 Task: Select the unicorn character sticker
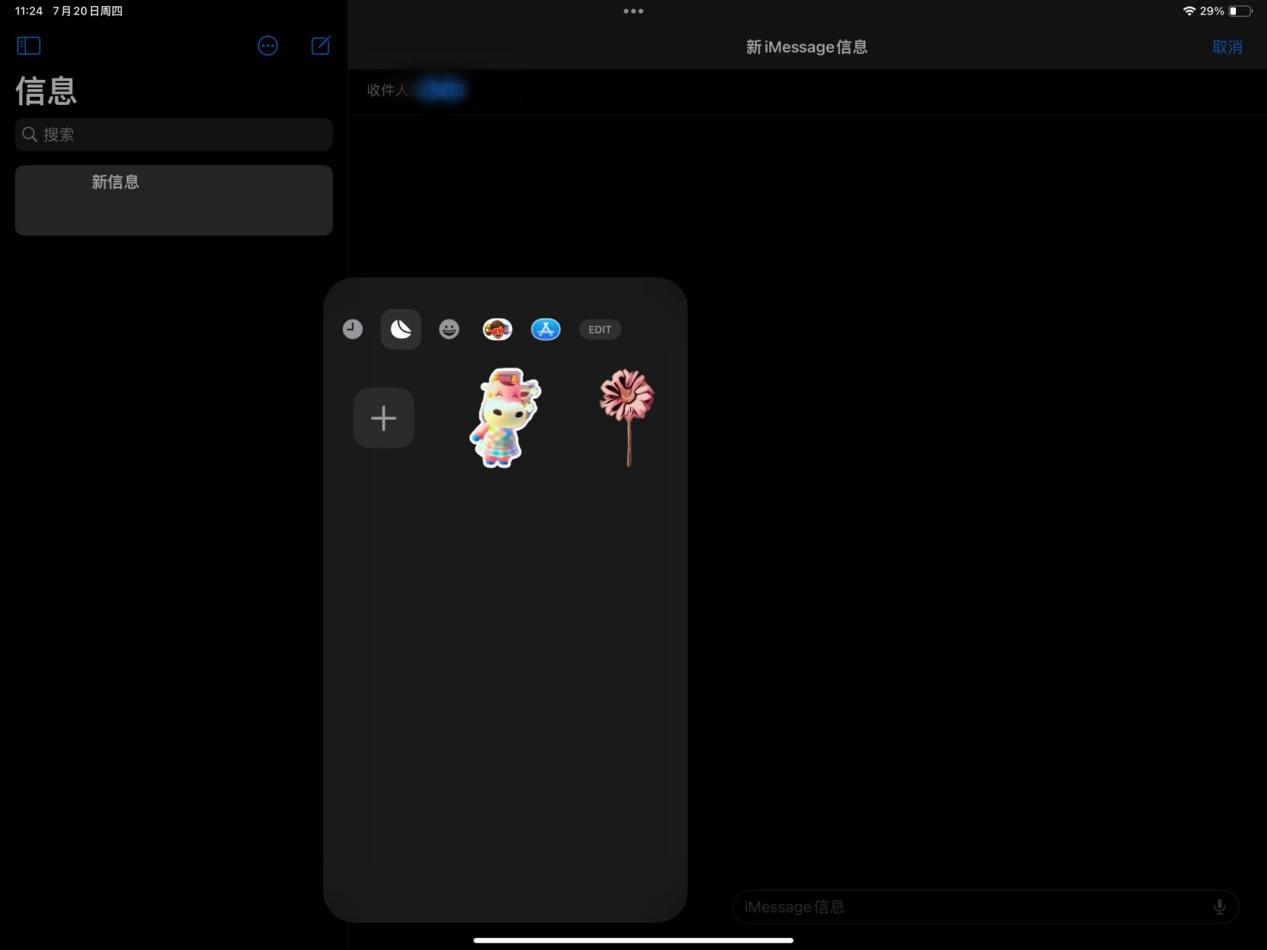[x=504, y=417]
